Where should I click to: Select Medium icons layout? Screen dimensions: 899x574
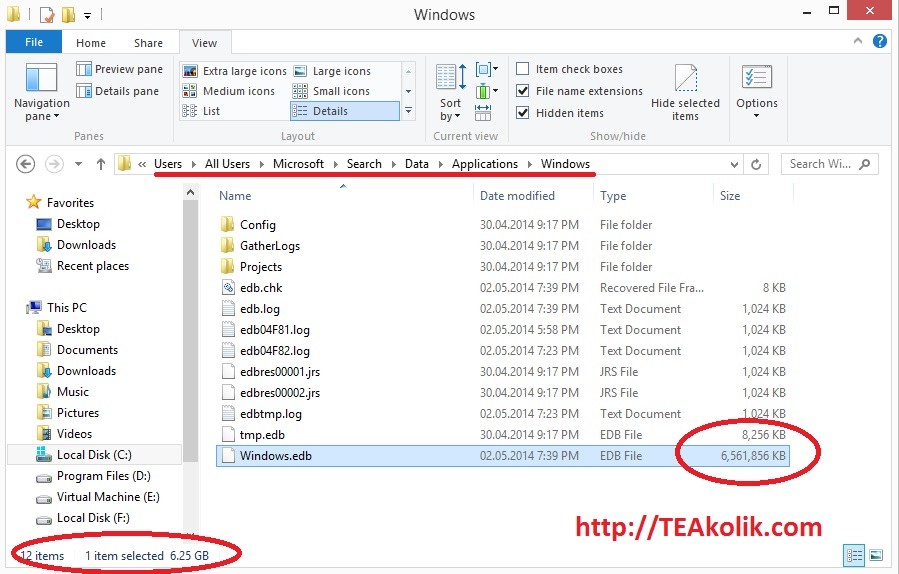pyautogui.click(x=228, y=91)
